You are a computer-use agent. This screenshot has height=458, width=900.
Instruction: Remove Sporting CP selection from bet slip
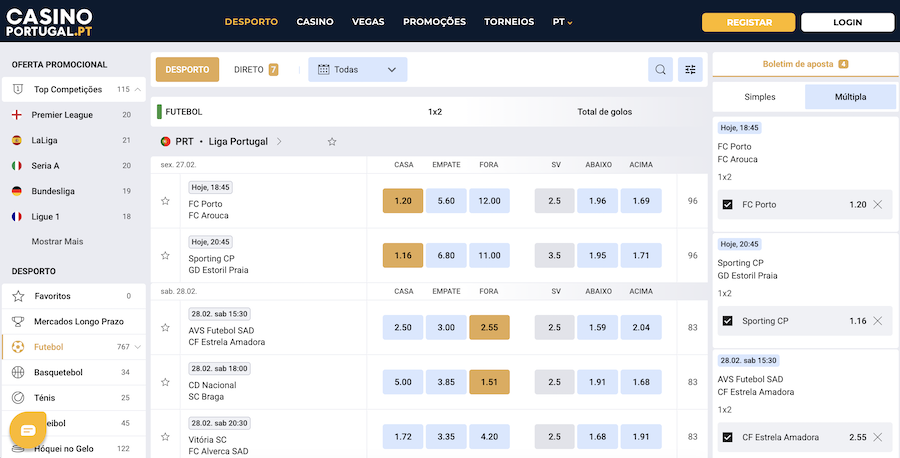click(x=878, y=321)
